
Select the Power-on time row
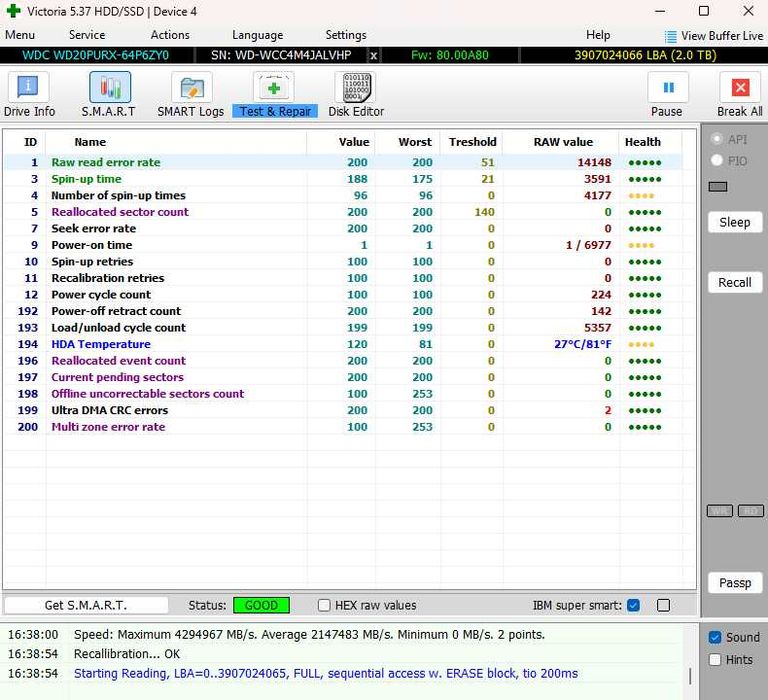point(343,245)
